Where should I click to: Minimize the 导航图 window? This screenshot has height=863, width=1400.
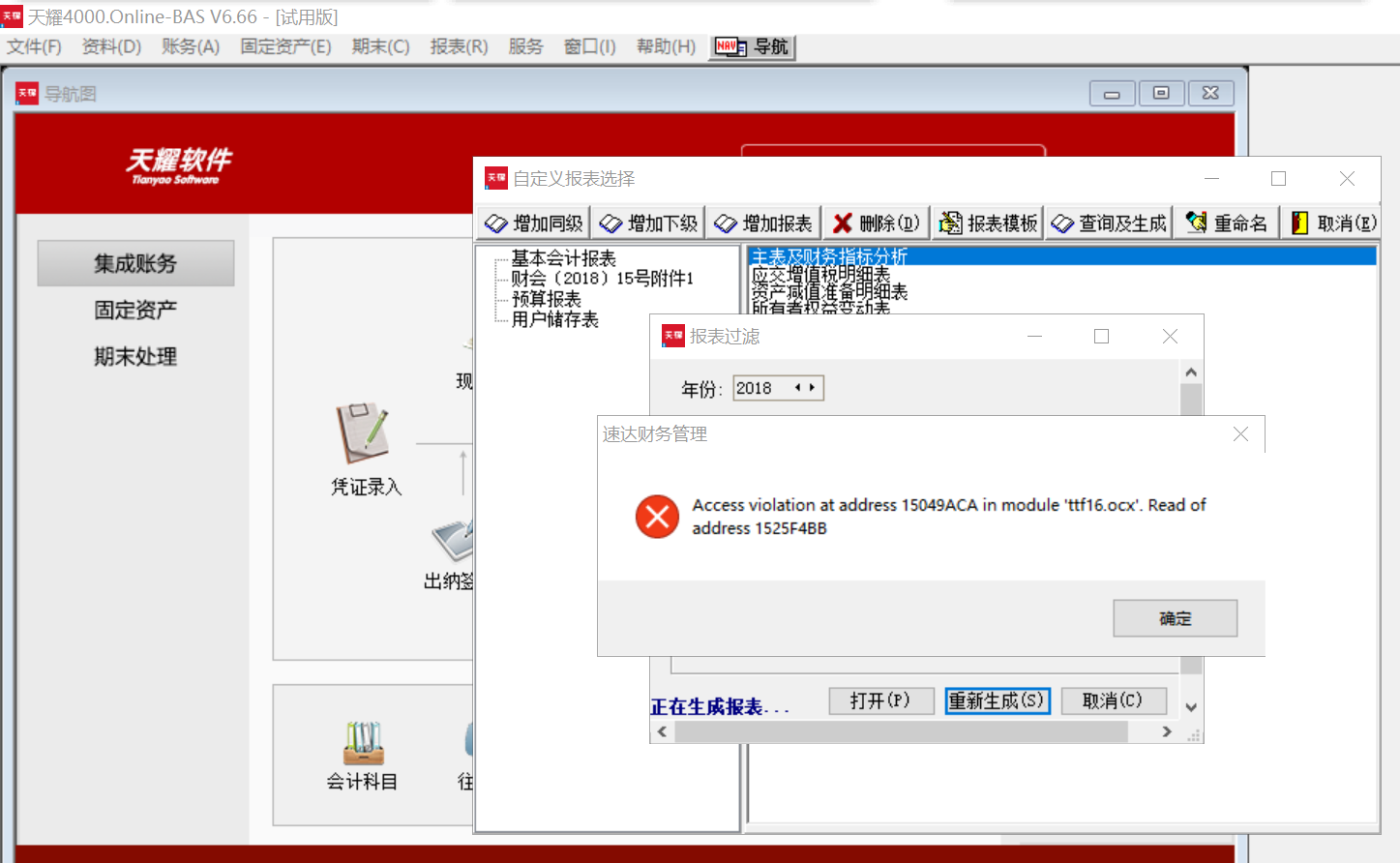pos(1112,94)
